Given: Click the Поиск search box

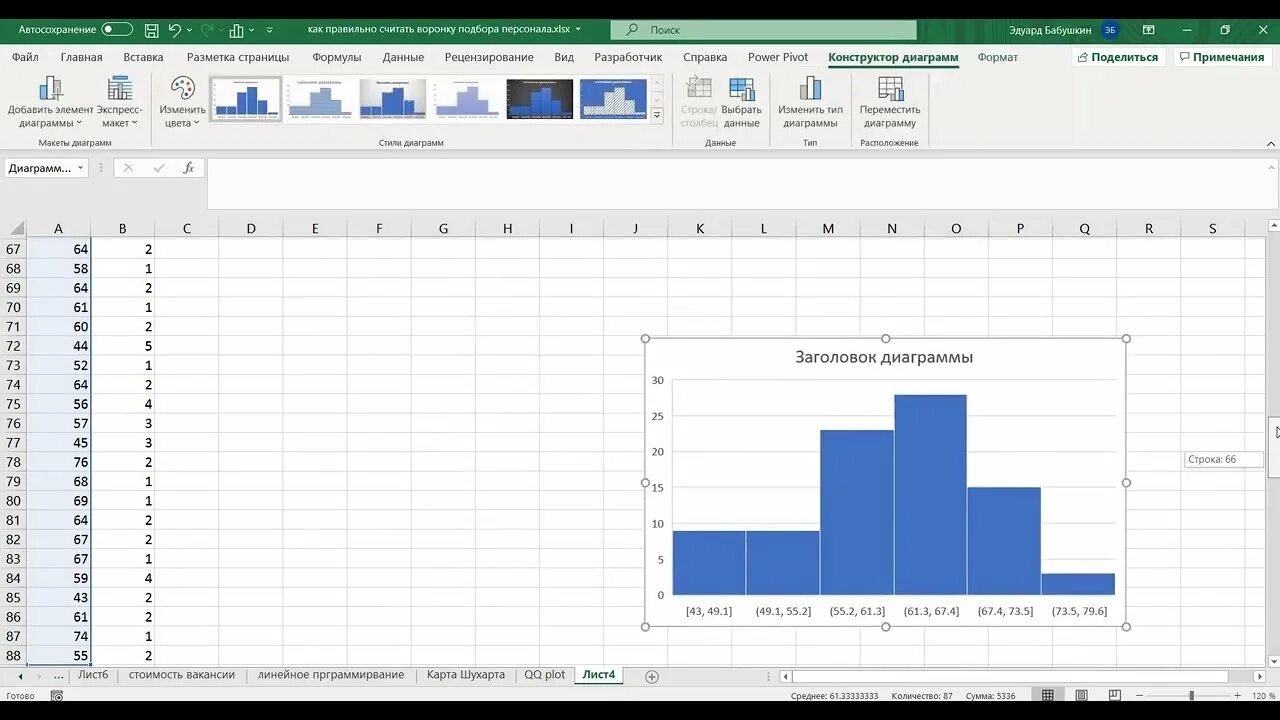Looking at the screenshot, I should pyautogui.click(x=763, y=30).
